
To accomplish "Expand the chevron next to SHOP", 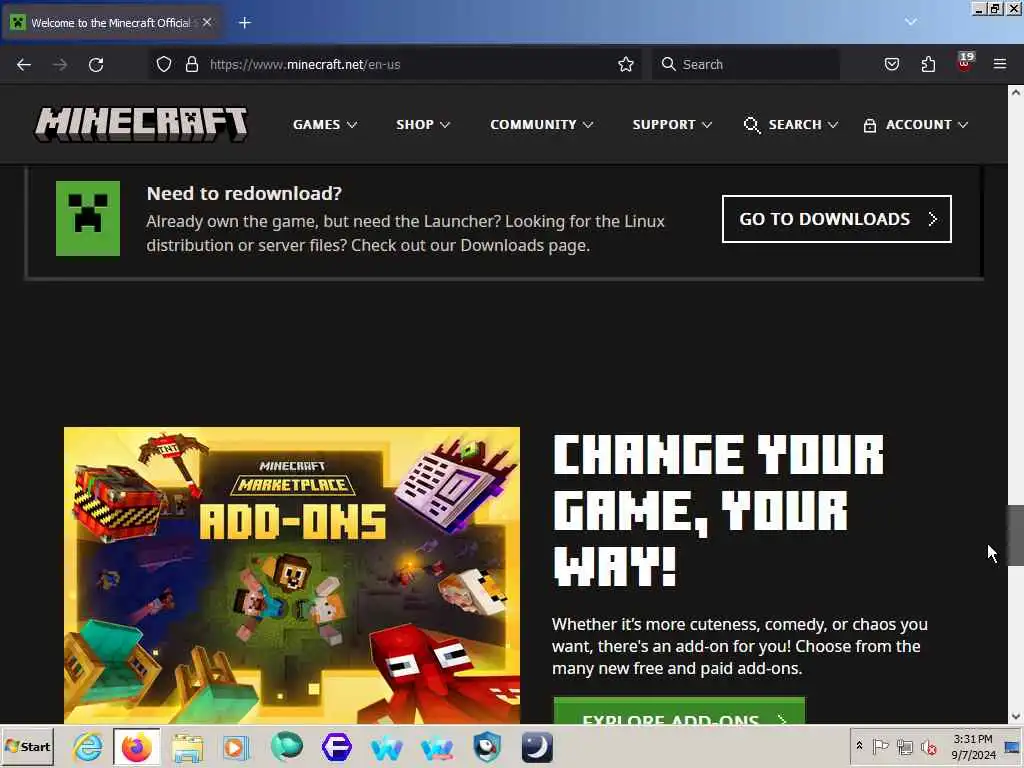I will pos(445,125).
